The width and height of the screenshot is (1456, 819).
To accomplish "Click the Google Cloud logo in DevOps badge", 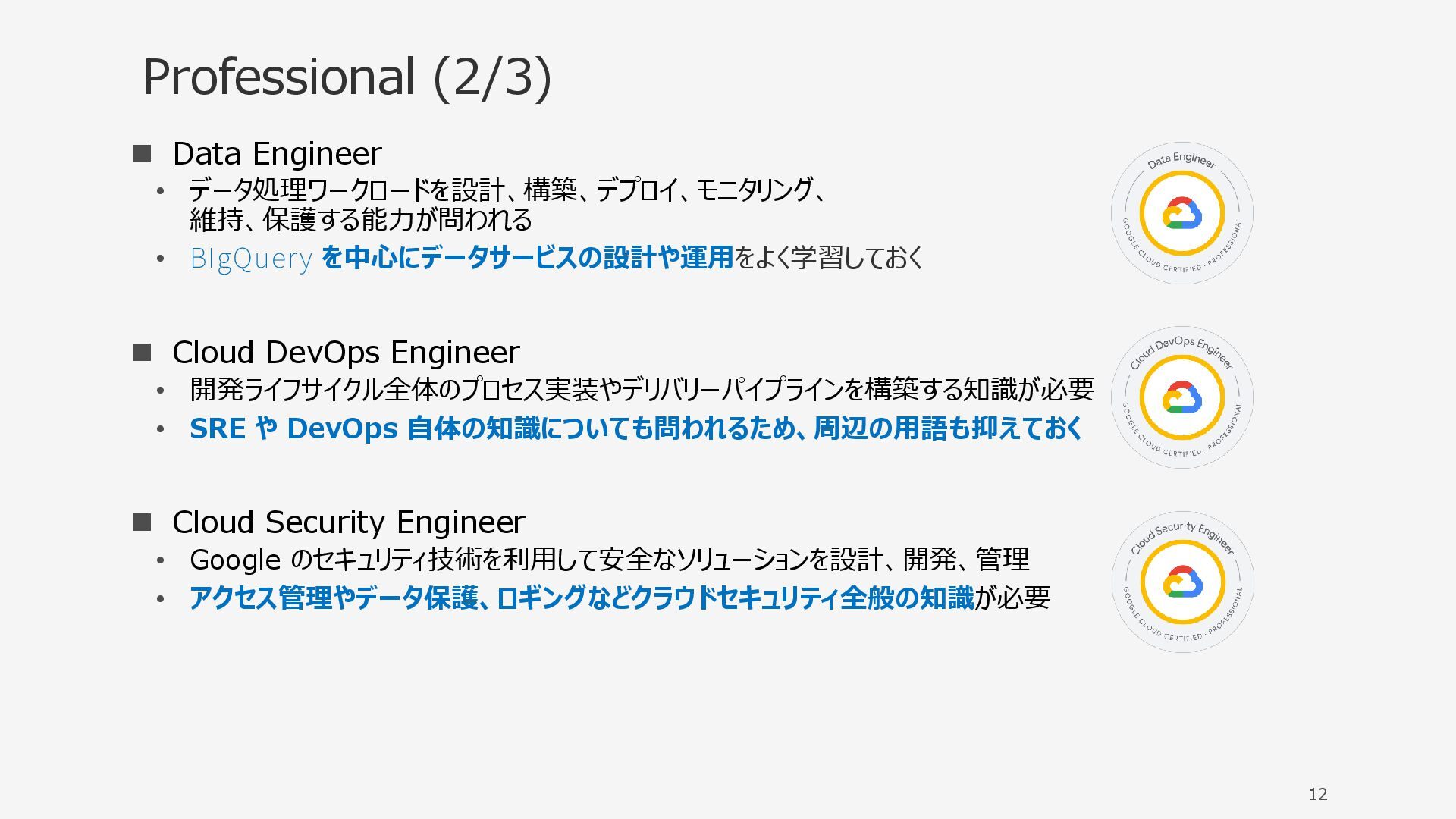I will (1181, 397).
